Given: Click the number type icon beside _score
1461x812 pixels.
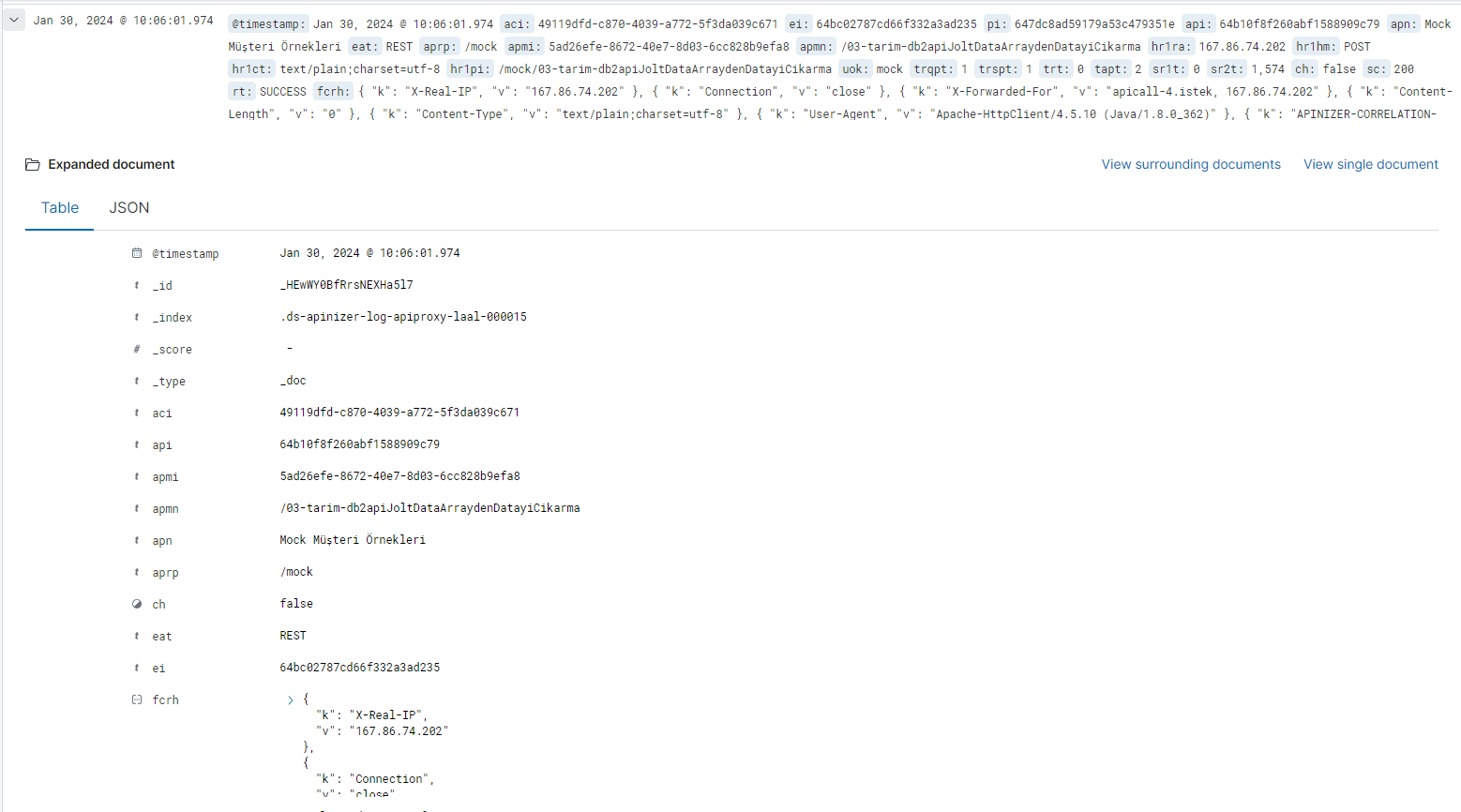Looking at the screenshot, I should tap(137, 349).
